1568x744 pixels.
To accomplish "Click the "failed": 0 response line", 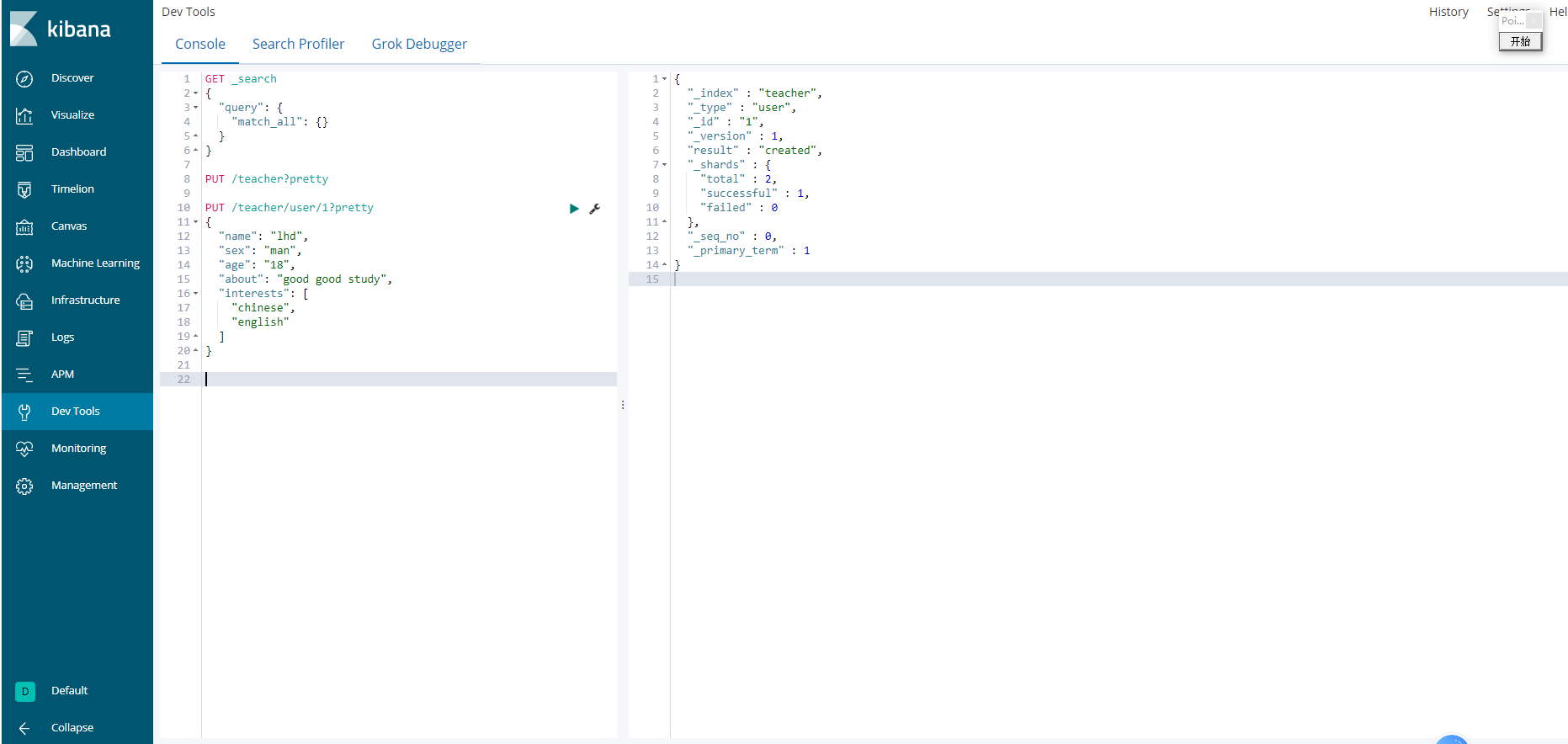I will tap(739, 208).
